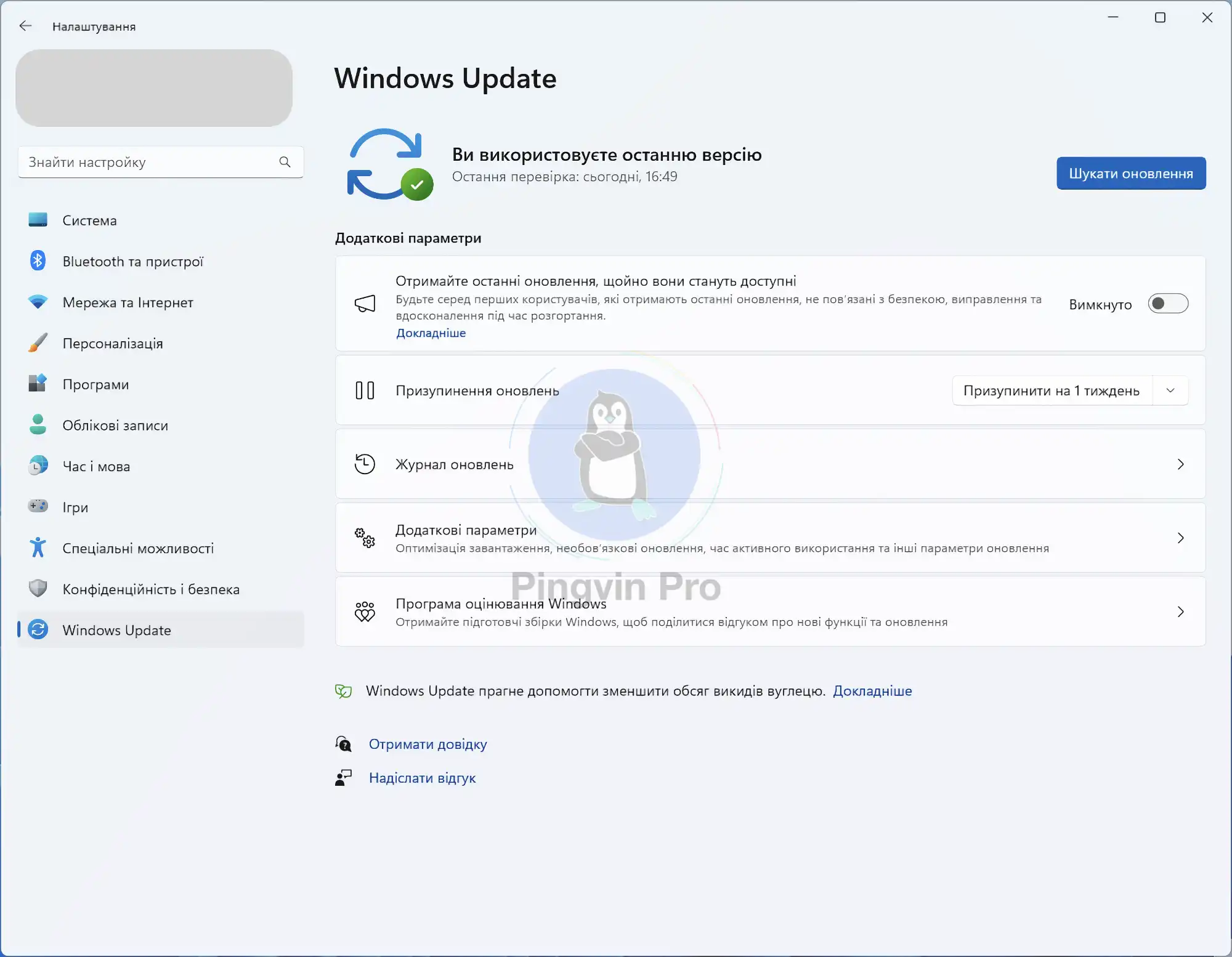Image resolution: width=1232 pixels, height=957 pixels.
Task: Click the green leaf carbon icon
Action: 344,691
